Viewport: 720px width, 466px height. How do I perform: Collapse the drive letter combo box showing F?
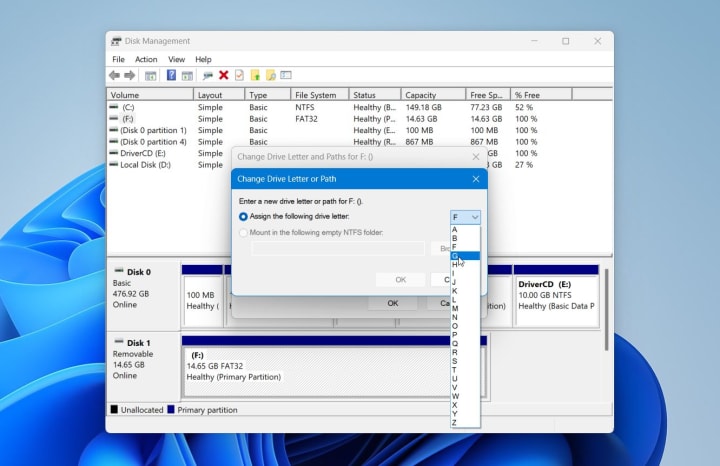pos(465,217)
